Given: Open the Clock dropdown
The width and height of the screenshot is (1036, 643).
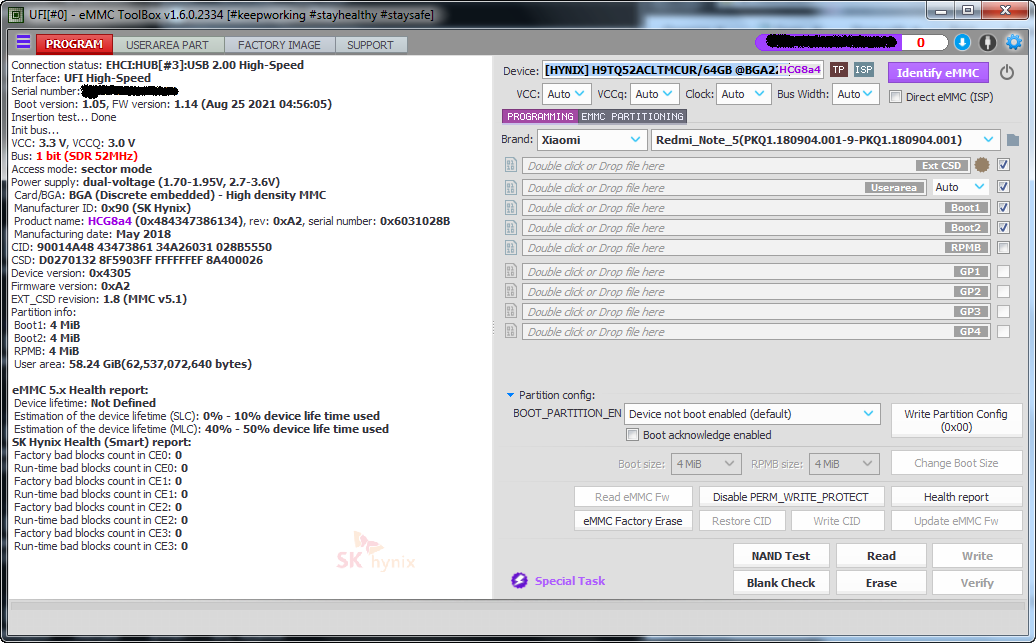Looking at the screenshot, I should 743,94.
